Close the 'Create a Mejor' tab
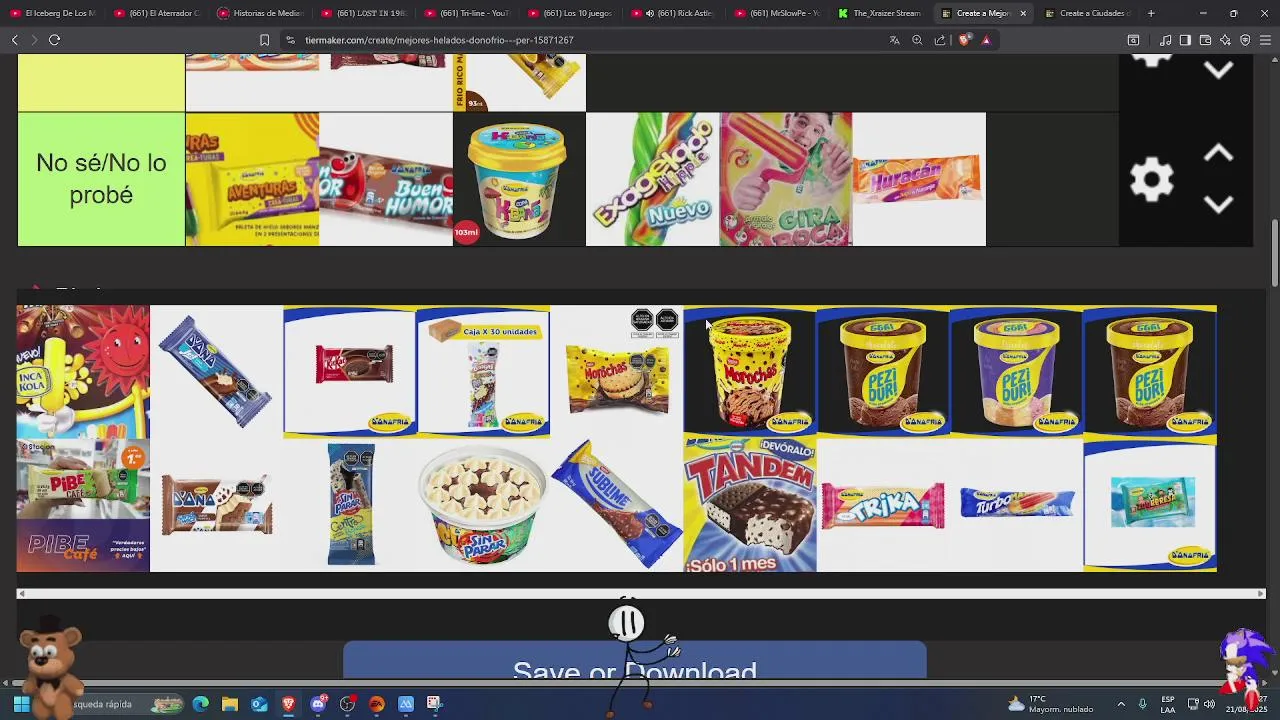 click(x=1022, y=13)
